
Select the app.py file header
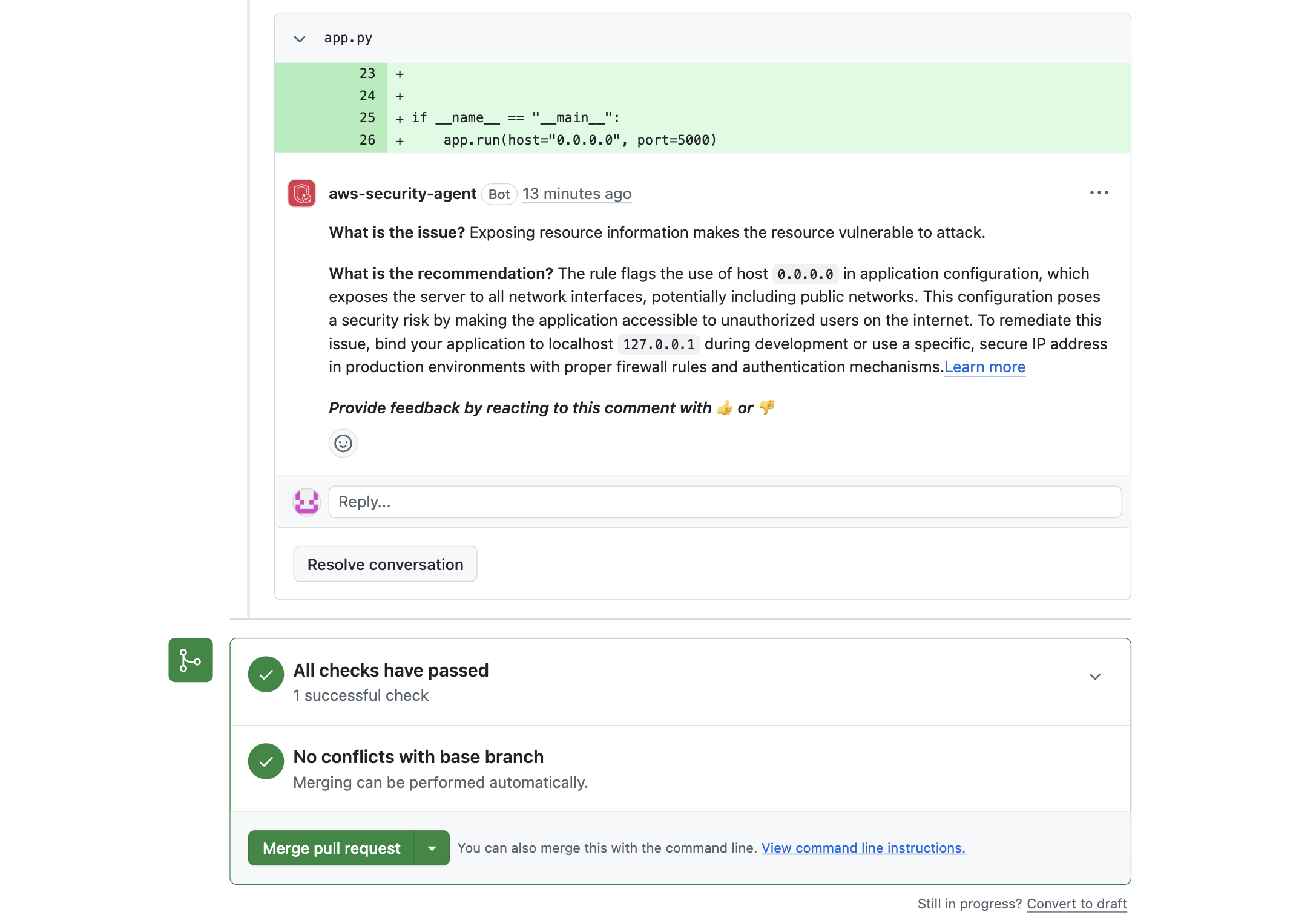point(347,38)
